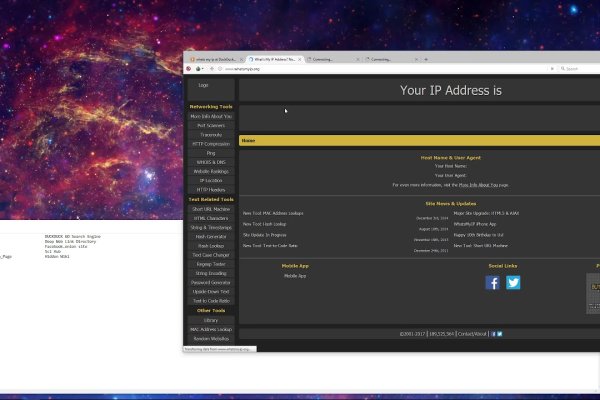Screen dimensions: 600x400
Task: Open the HTML Characters tool
Action: tap(211, 219)
